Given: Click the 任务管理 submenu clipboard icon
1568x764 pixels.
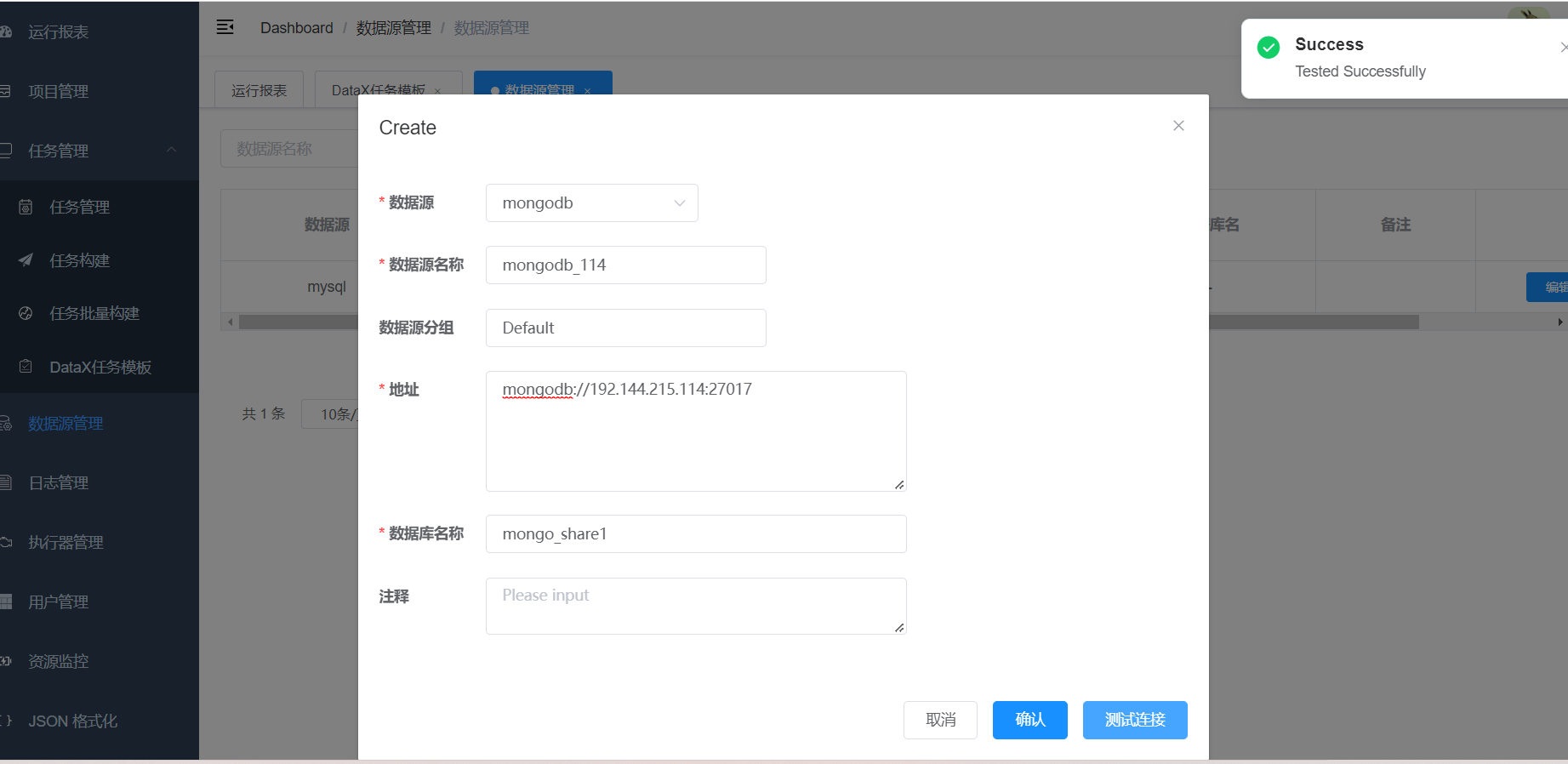Looking at the screenshot, I should pyautogui.click(x=26, y=207).
